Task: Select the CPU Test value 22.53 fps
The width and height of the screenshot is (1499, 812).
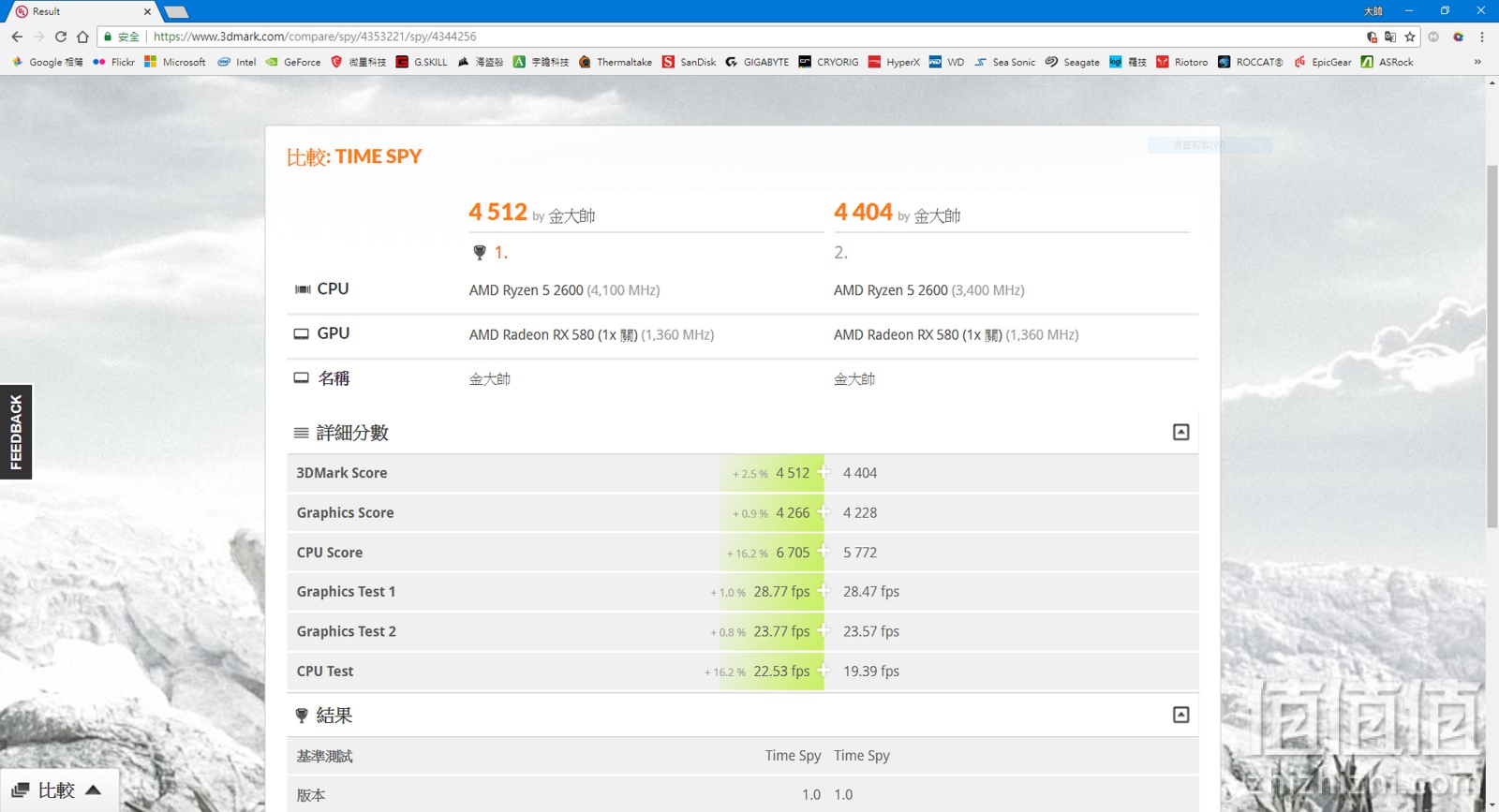Action: [x=781, y=672]
